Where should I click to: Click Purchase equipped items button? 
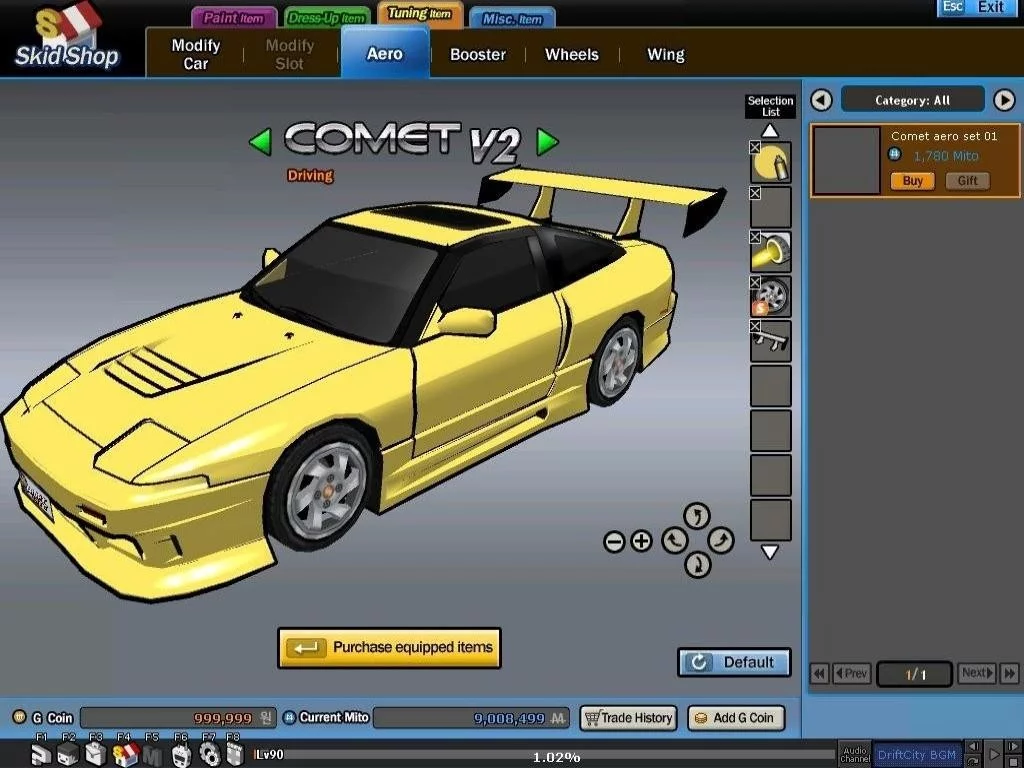pos(389,648)
